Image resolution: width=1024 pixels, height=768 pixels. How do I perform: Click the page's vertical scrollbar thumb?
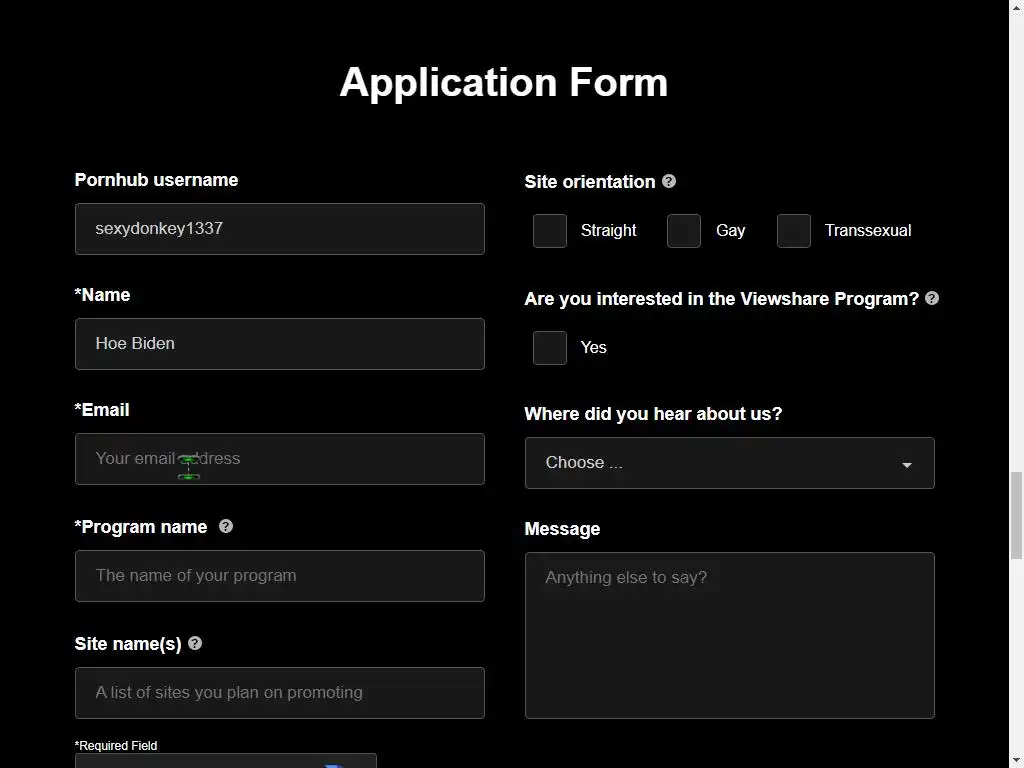tap(1016, 515)
